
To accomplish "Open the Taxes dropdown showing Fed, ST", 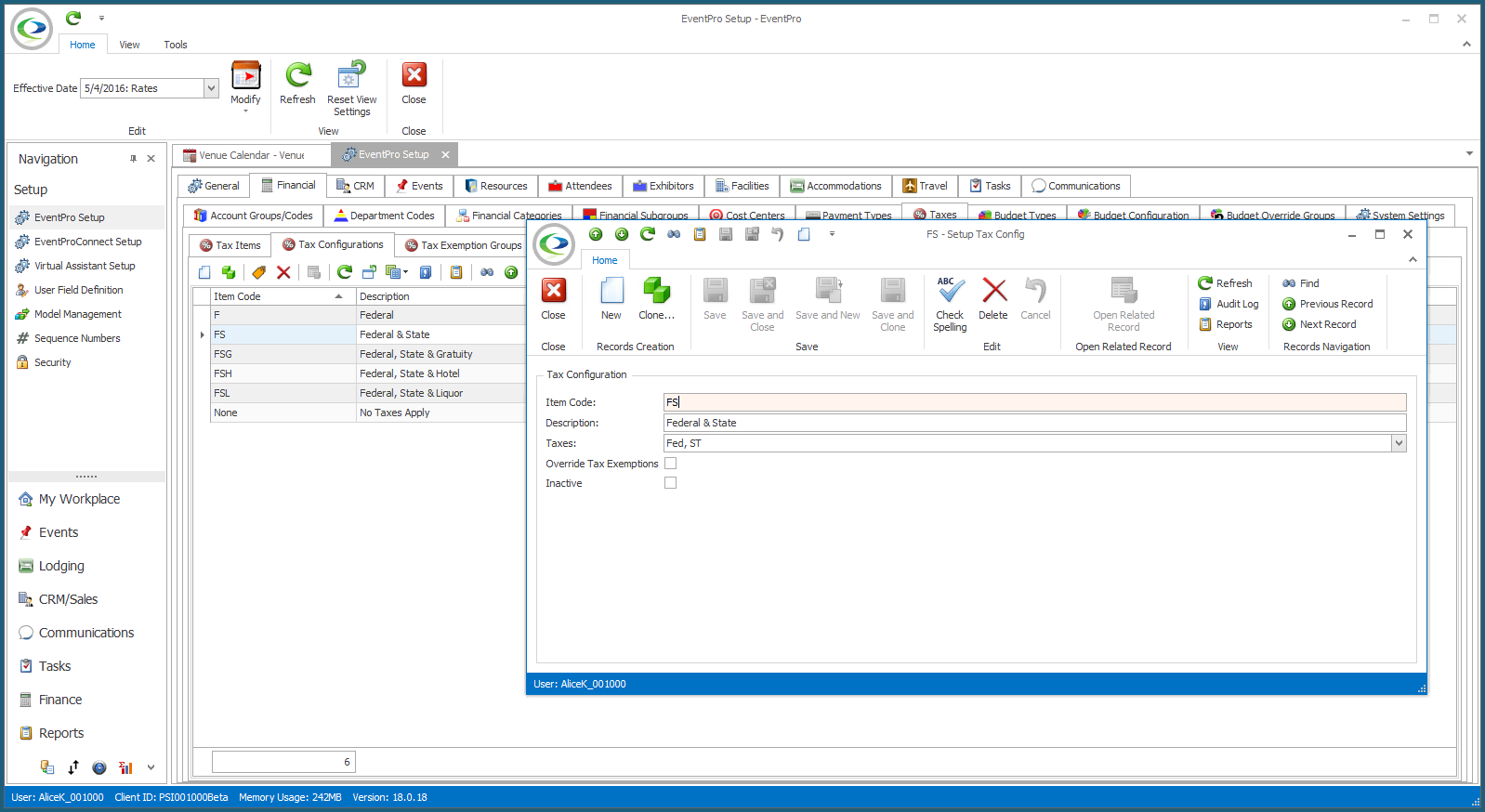I will point(1399,443).
